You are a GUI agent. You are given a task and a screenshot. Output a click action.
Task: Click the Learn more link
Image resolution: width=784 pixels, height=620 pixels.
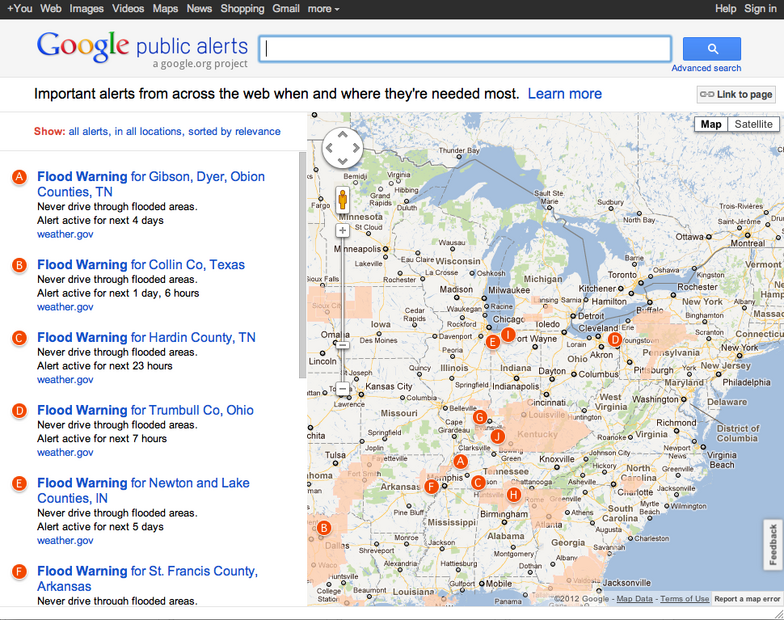pyautogui.click(x=564, y=94)
